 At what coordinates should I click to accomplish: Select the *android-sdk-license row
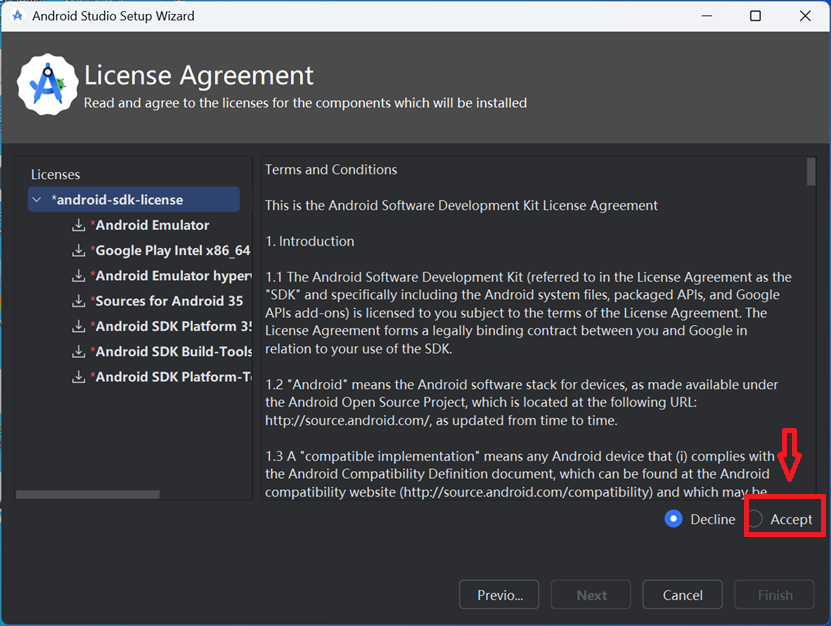point(134,200)
